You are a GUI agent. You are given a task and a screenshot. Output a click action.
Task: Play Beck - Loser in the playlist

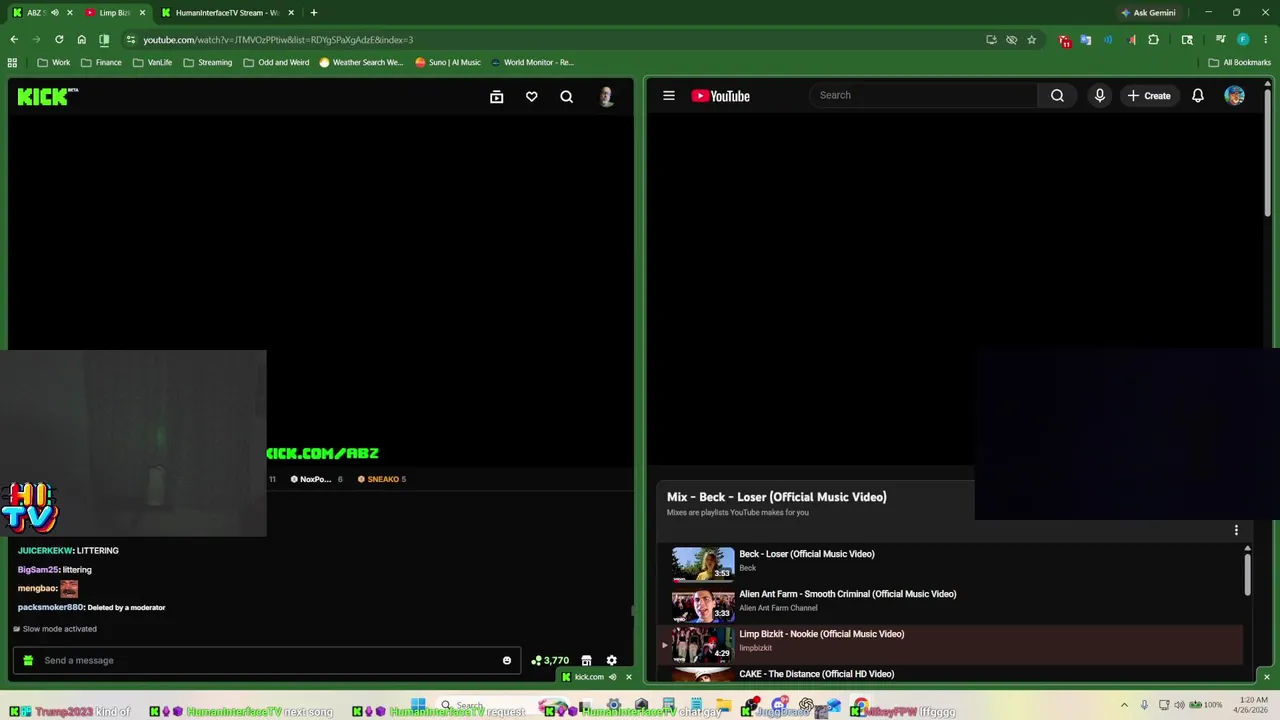click(x=950, y=564)
